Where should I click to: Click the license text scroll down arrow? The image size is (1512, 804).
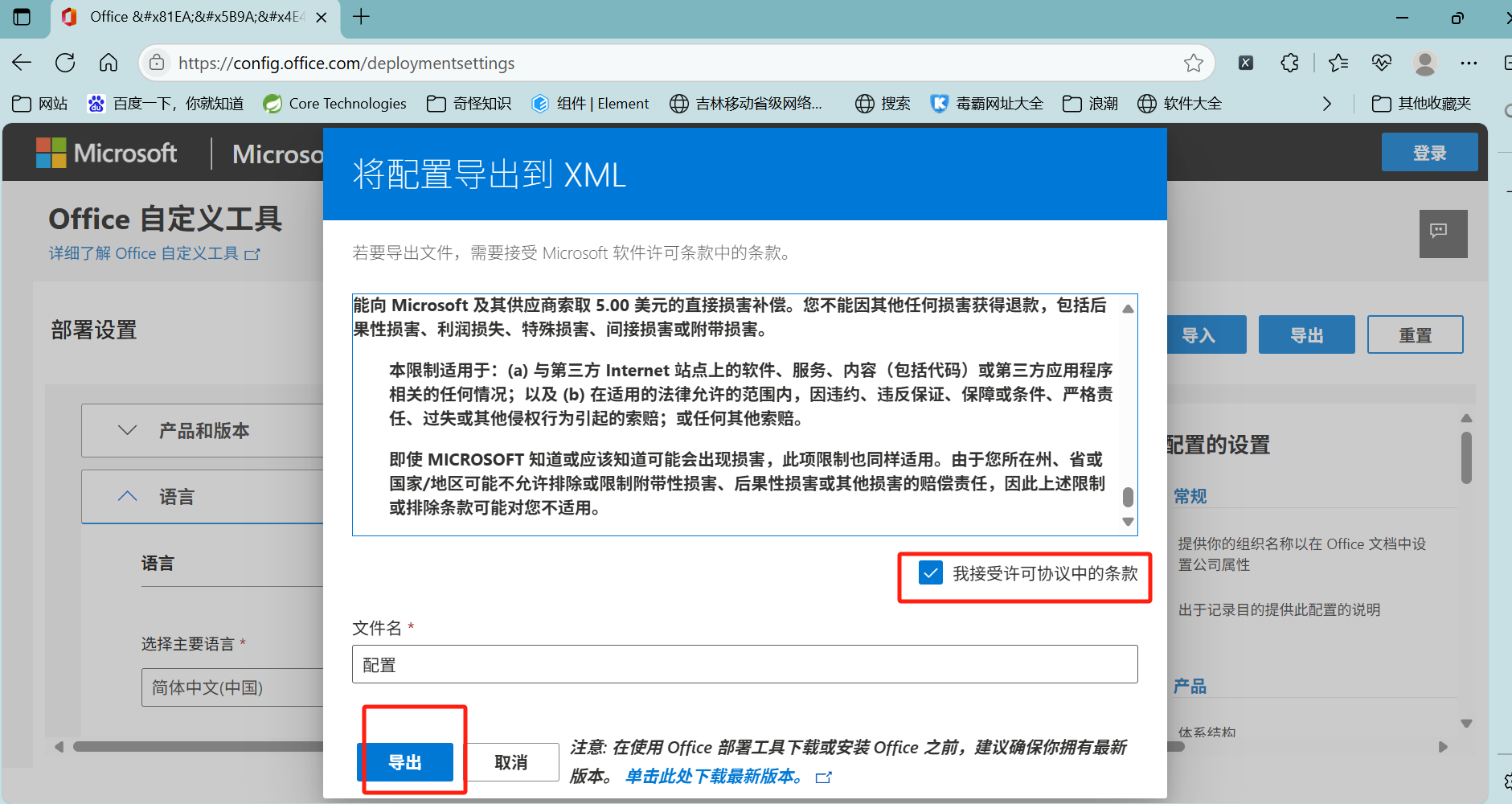click(x=1128, y=522)
